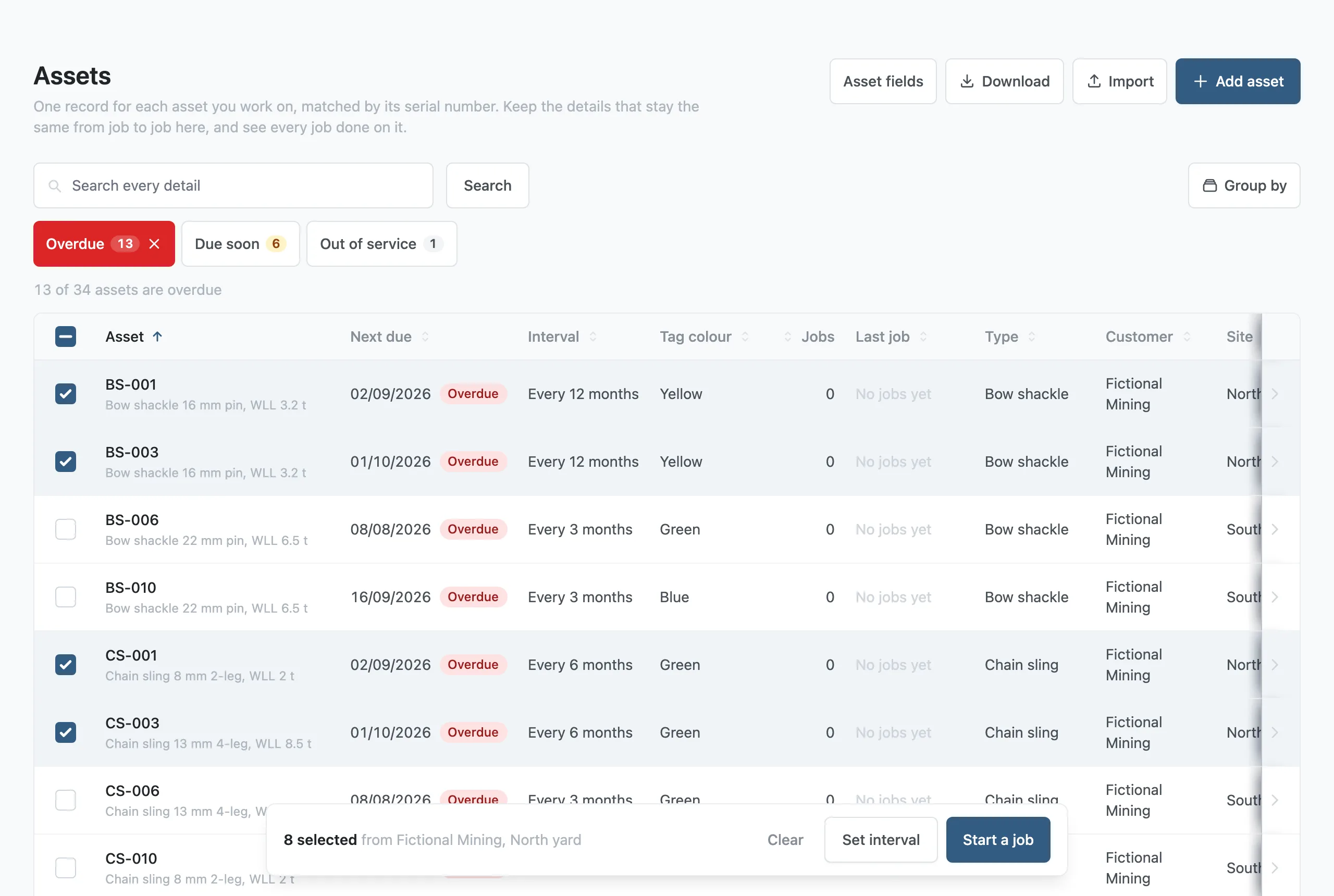1334x896 pixels.
Task: Uncheck the BS-003 row checkbox
Action: click(x=66, y=462)
